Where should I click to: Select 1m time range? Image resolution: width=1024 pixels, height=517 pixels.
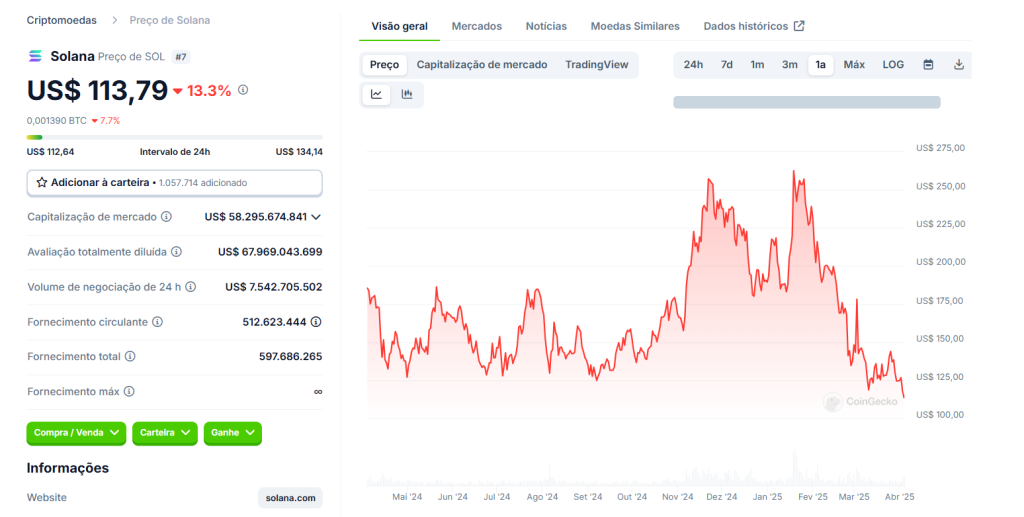pos(757,65)
